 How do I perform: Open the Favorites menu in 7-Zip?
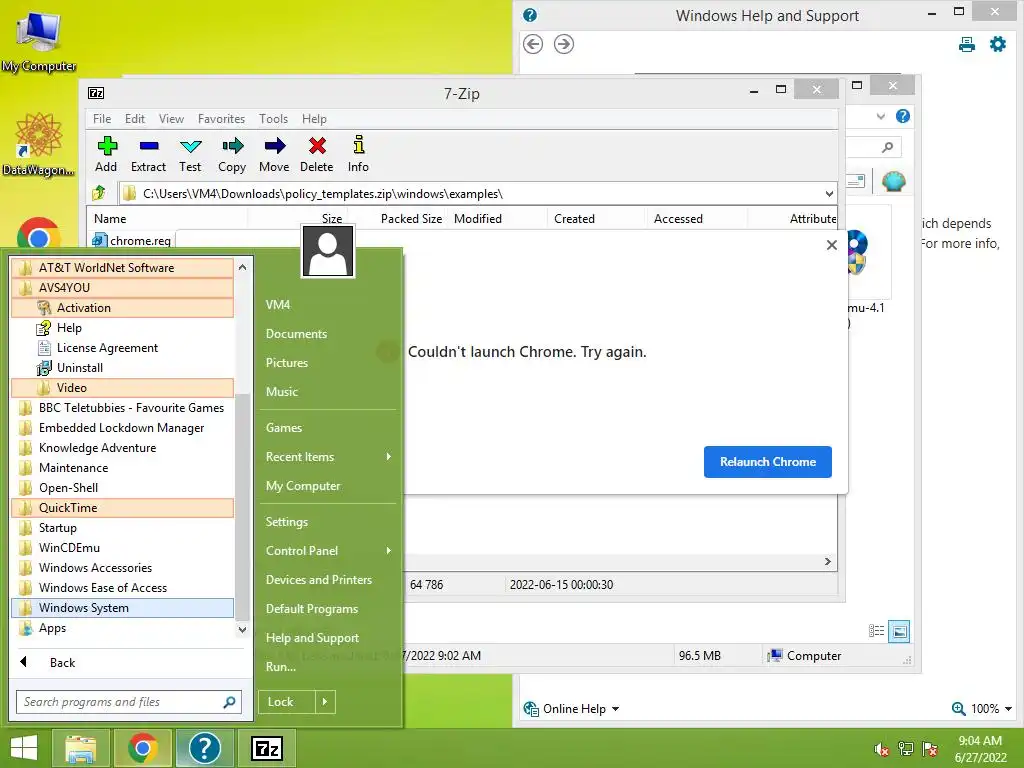coord(221,119)
